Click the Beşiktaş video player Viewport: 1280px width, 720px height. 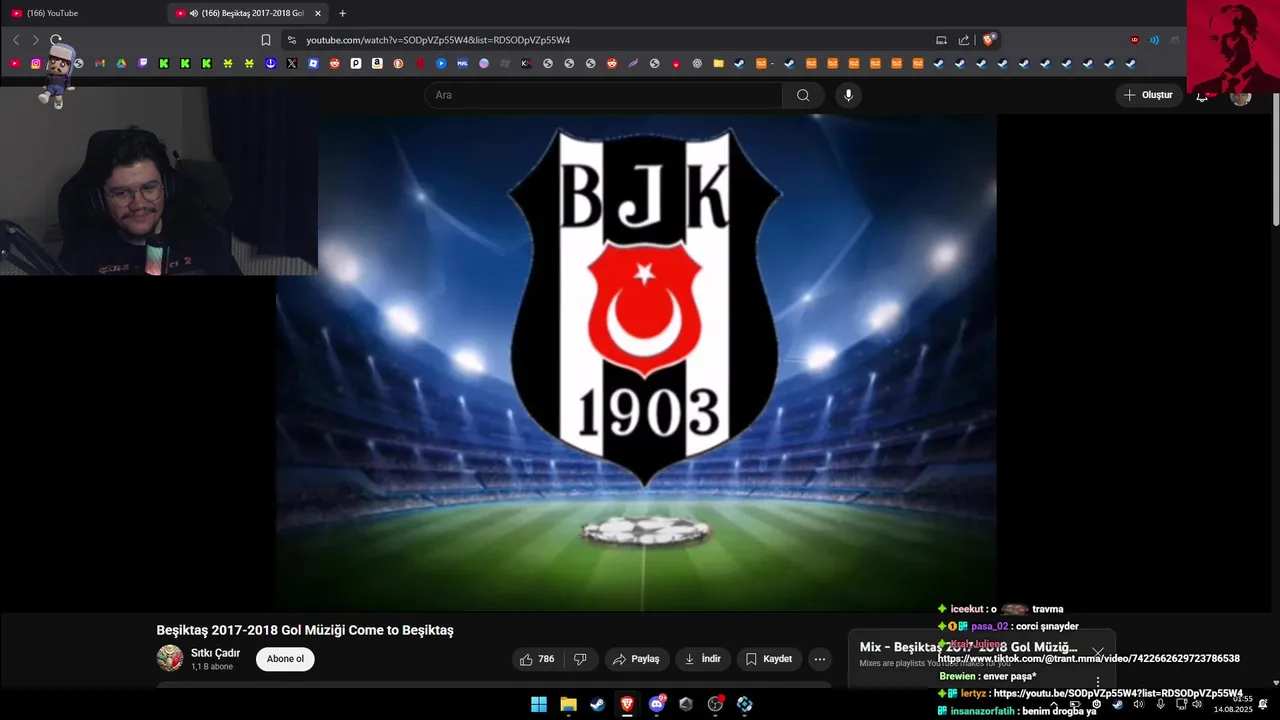coord(636,362)
